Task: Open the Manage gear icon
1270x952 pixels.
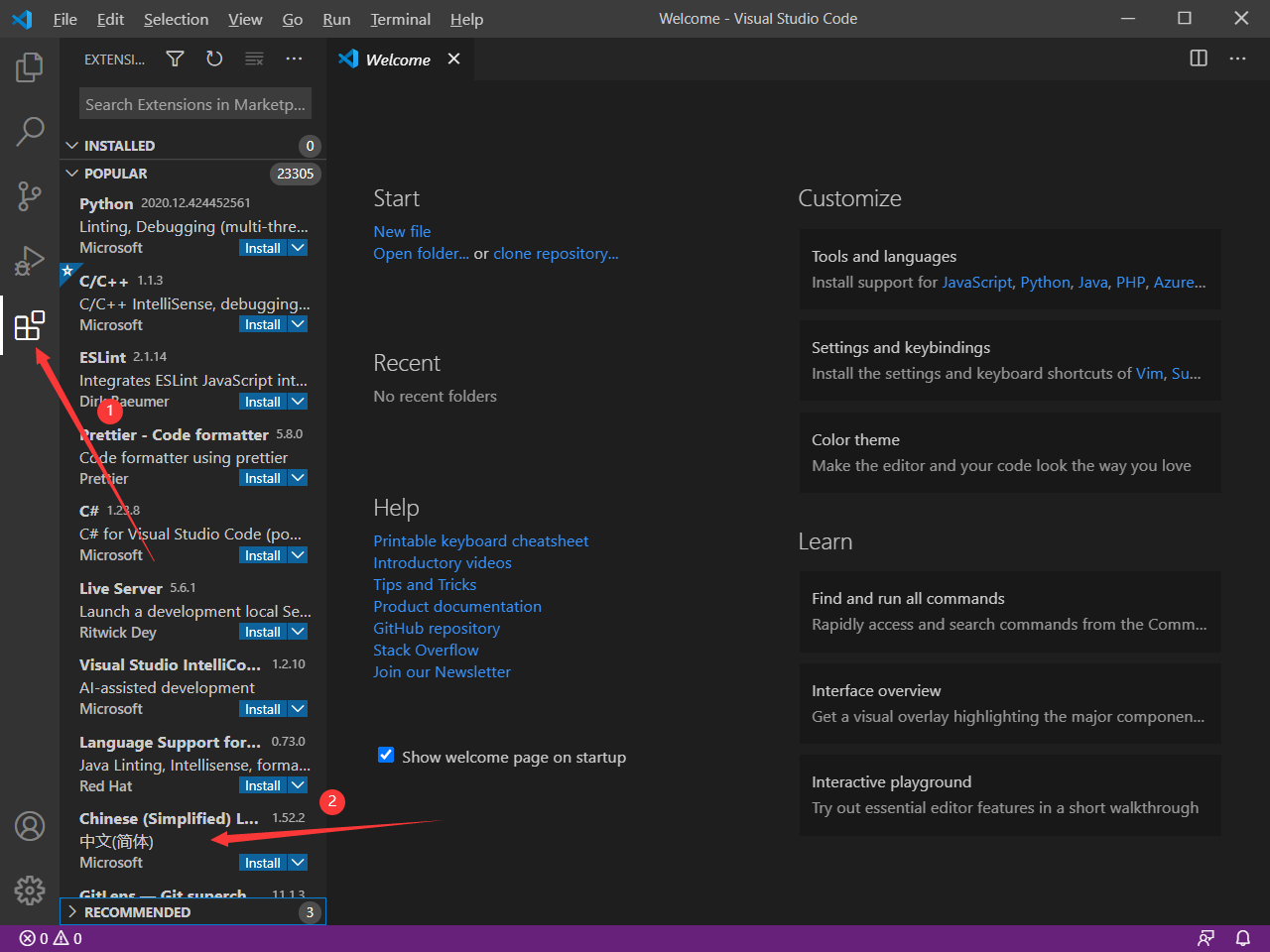Action: (x=29, y=890)
